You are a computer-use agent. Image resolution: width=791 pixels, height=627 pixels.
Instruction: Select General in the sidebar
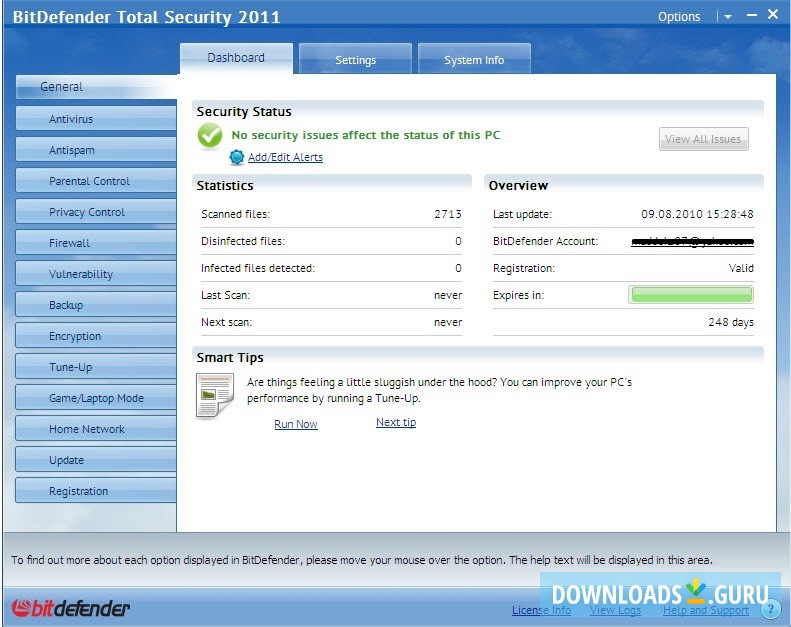tap(96, 87)
